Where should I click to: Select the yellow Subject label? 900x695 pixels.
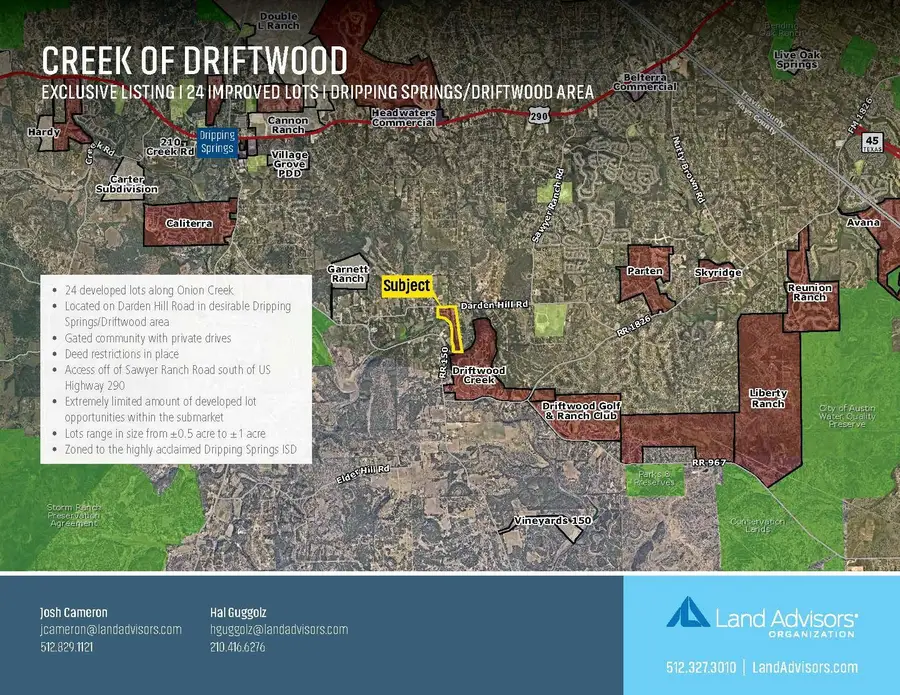(406, 286)
